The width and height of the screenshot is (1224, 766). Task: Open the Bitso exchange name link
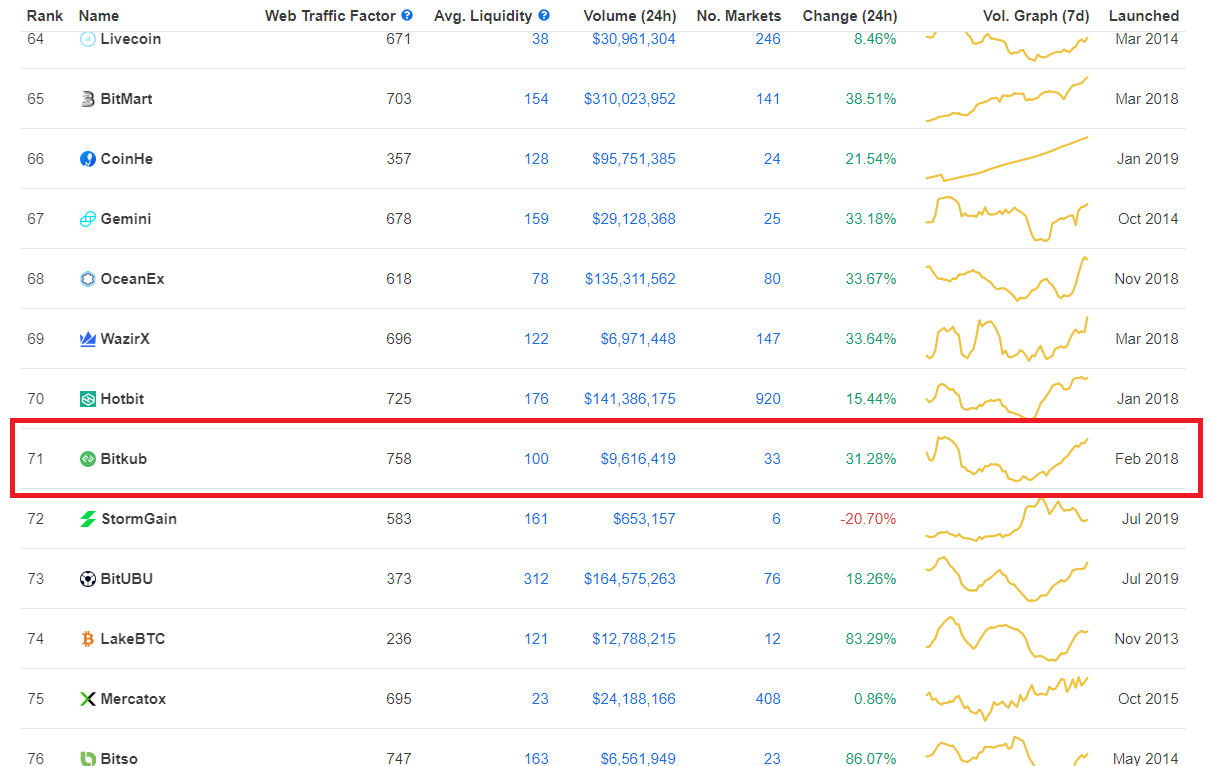[x=119, y=759]
